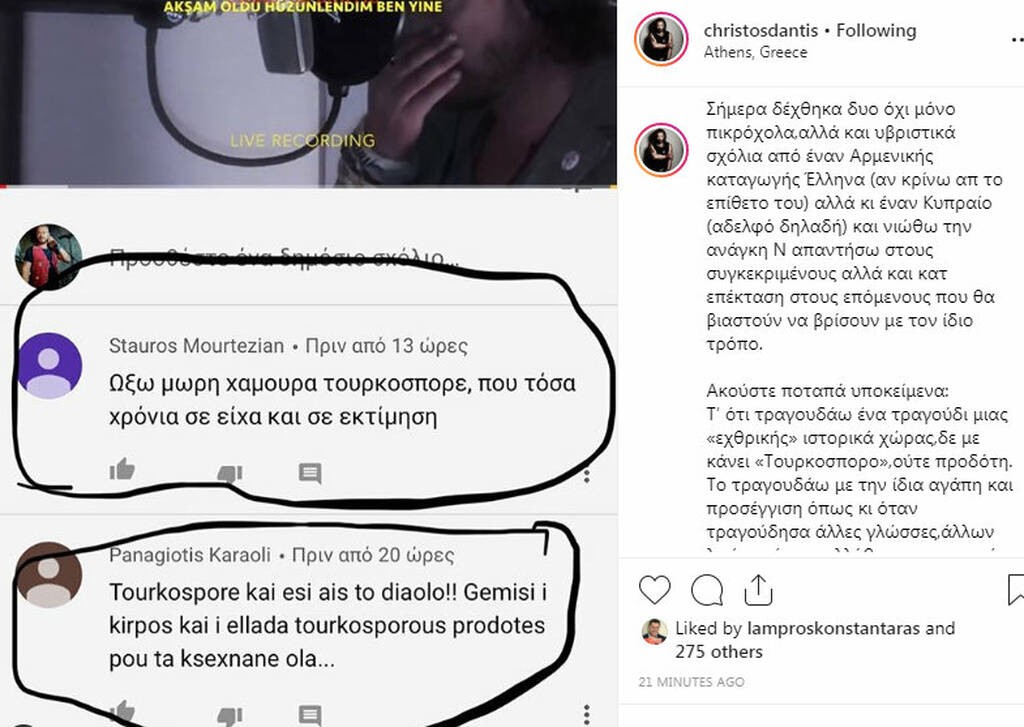Share post using the upload arrow icon
The height and width of the screenshot is (727, 1024).
coord(758,590)
